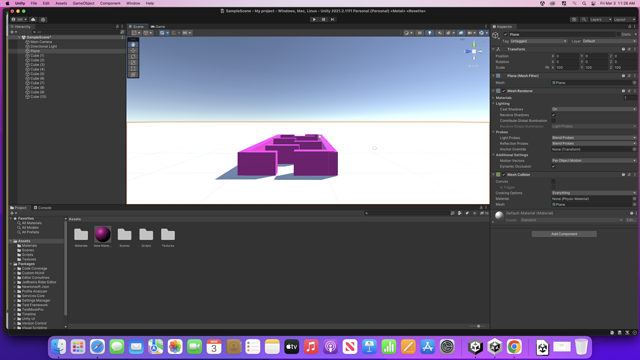
Task: Click the Play button
Action: (314, 19)
